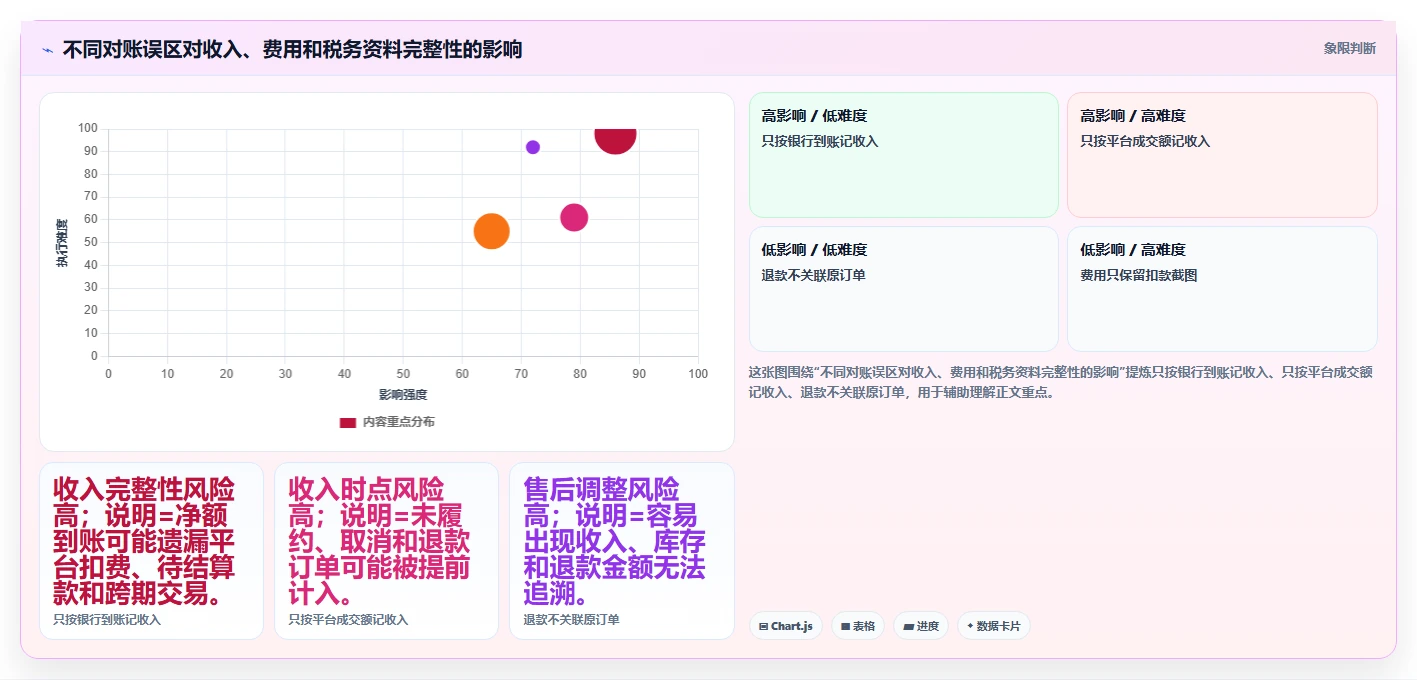Click the icon inside the 进度 chip
Viewport: 1417px width, 680px height.
point(908,627)
